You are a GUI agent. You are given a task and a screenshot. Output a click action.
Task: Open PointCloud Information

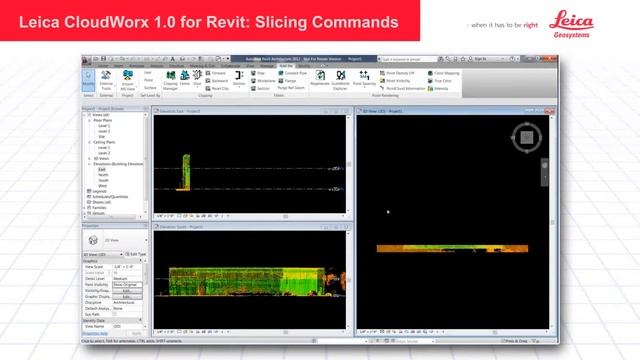point(402,88)
